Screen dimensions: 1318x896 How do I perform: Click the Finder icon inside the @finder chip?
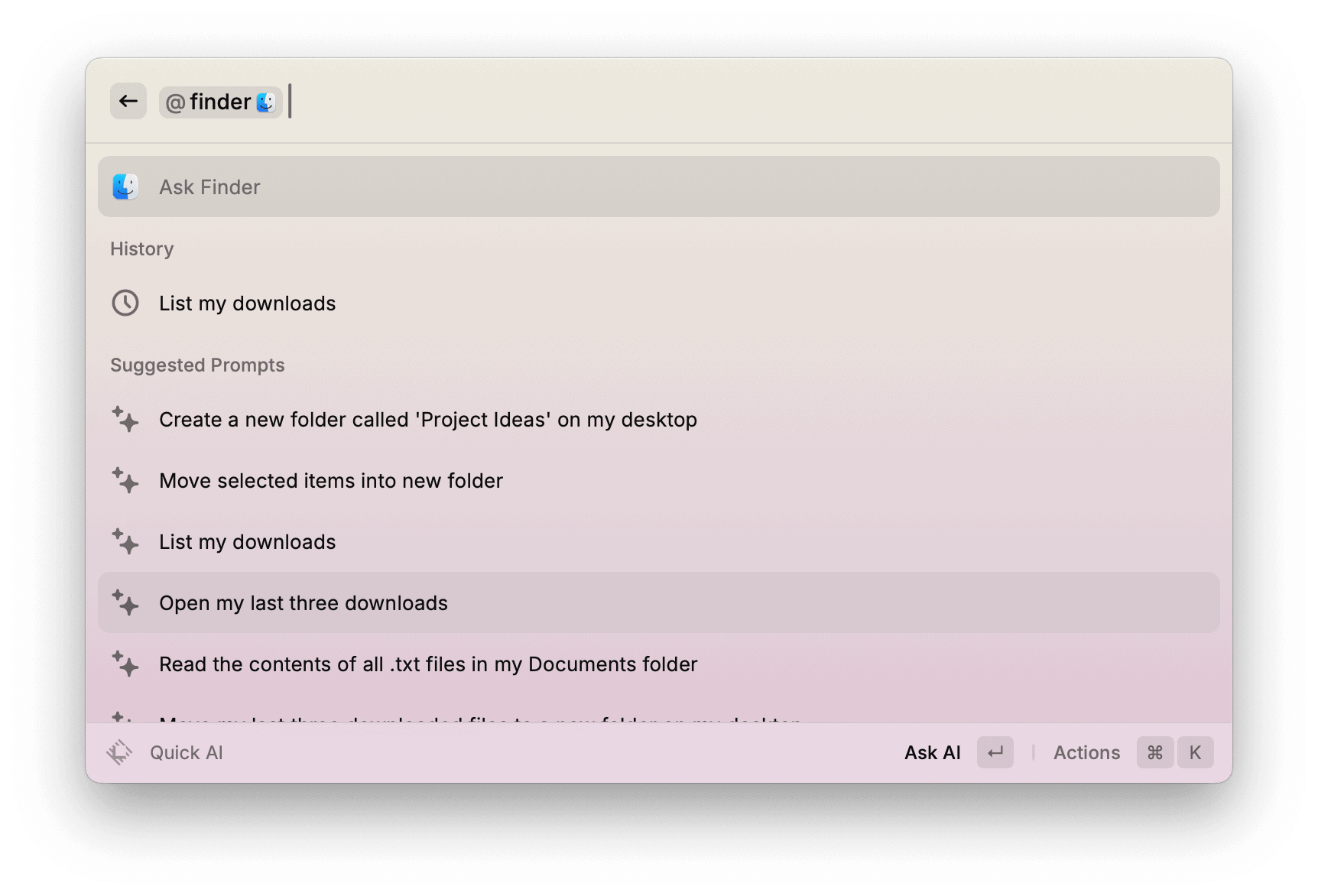point(265,102)
